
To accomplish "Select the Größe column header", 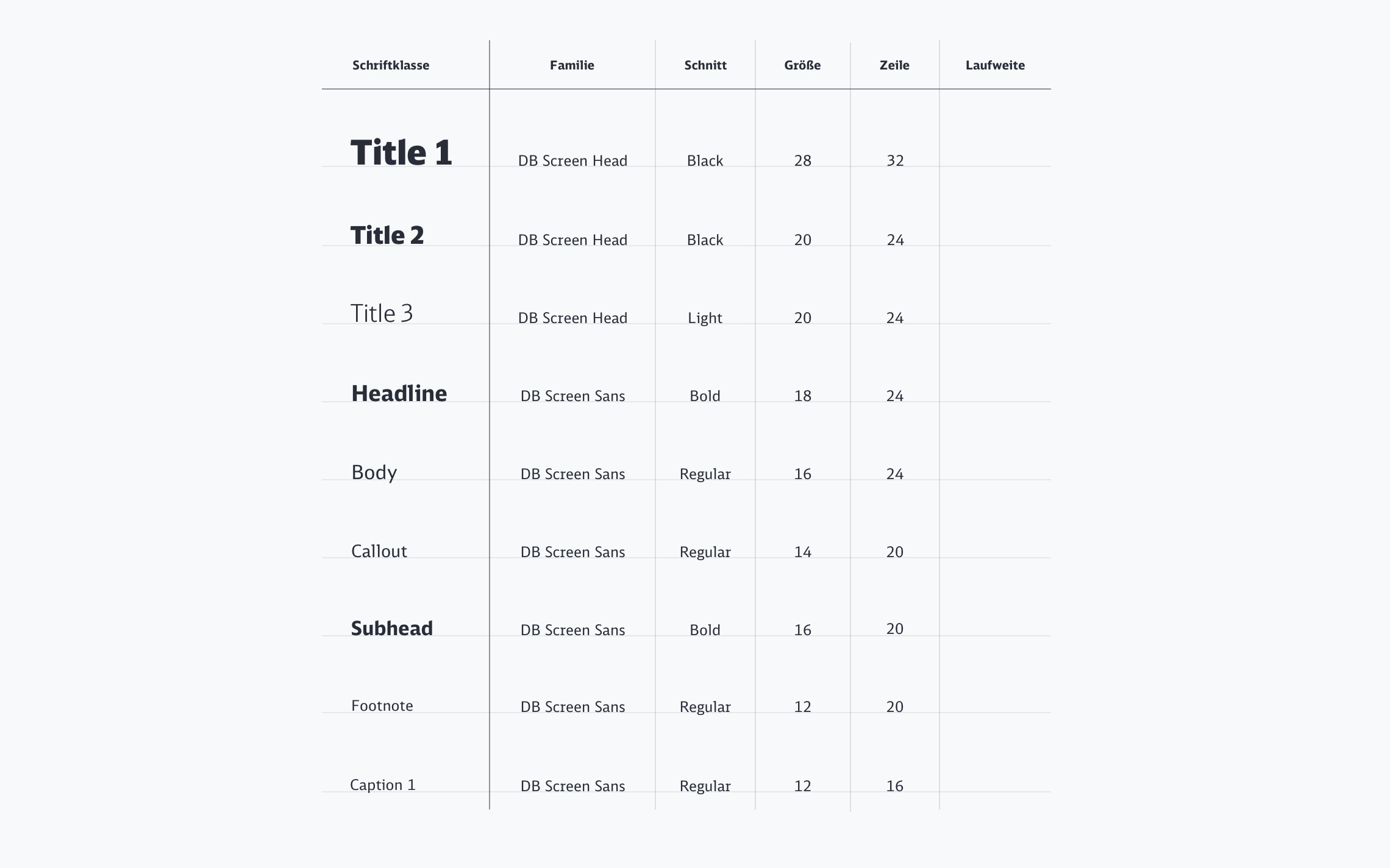I will (802, 65).
